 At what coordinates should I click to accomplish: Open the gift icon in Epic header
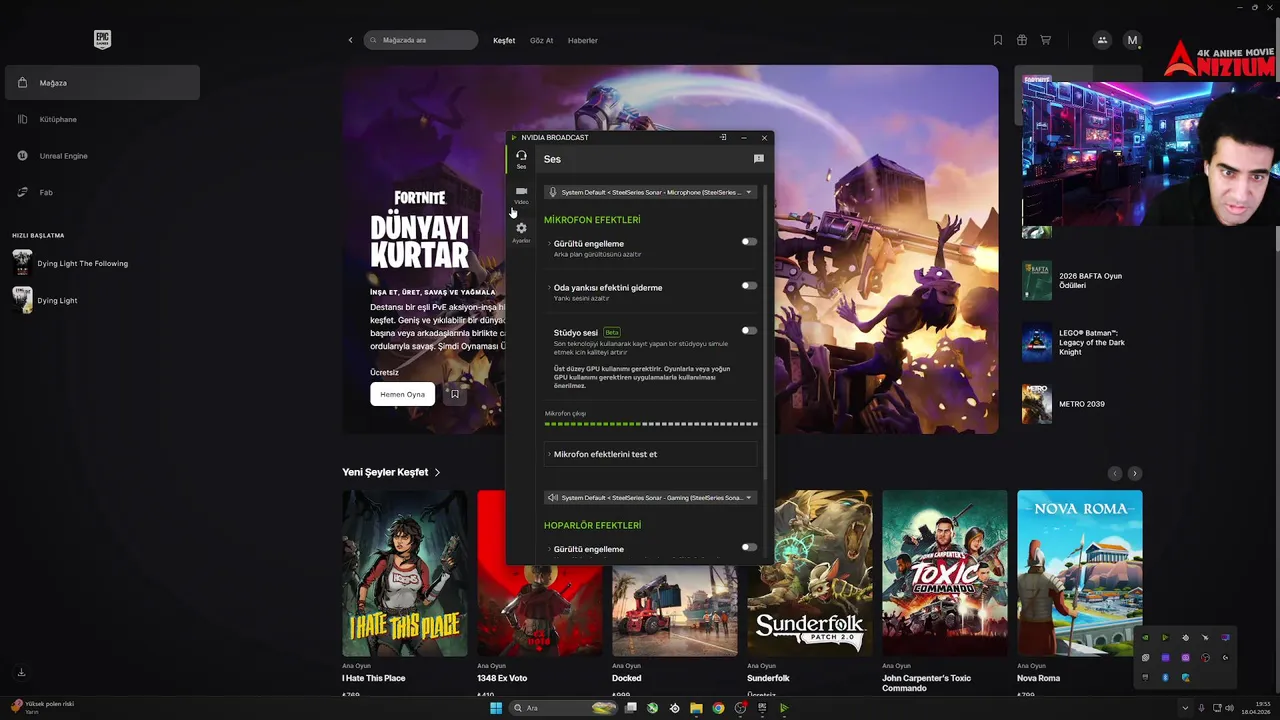click(x=1022, y=40)
